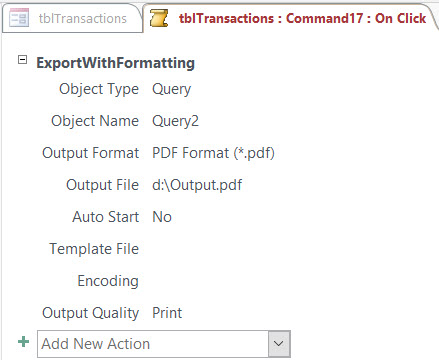Click the Output Quality value Print
The height and width of the screenshot is (360, 439).
pos(167,313)
